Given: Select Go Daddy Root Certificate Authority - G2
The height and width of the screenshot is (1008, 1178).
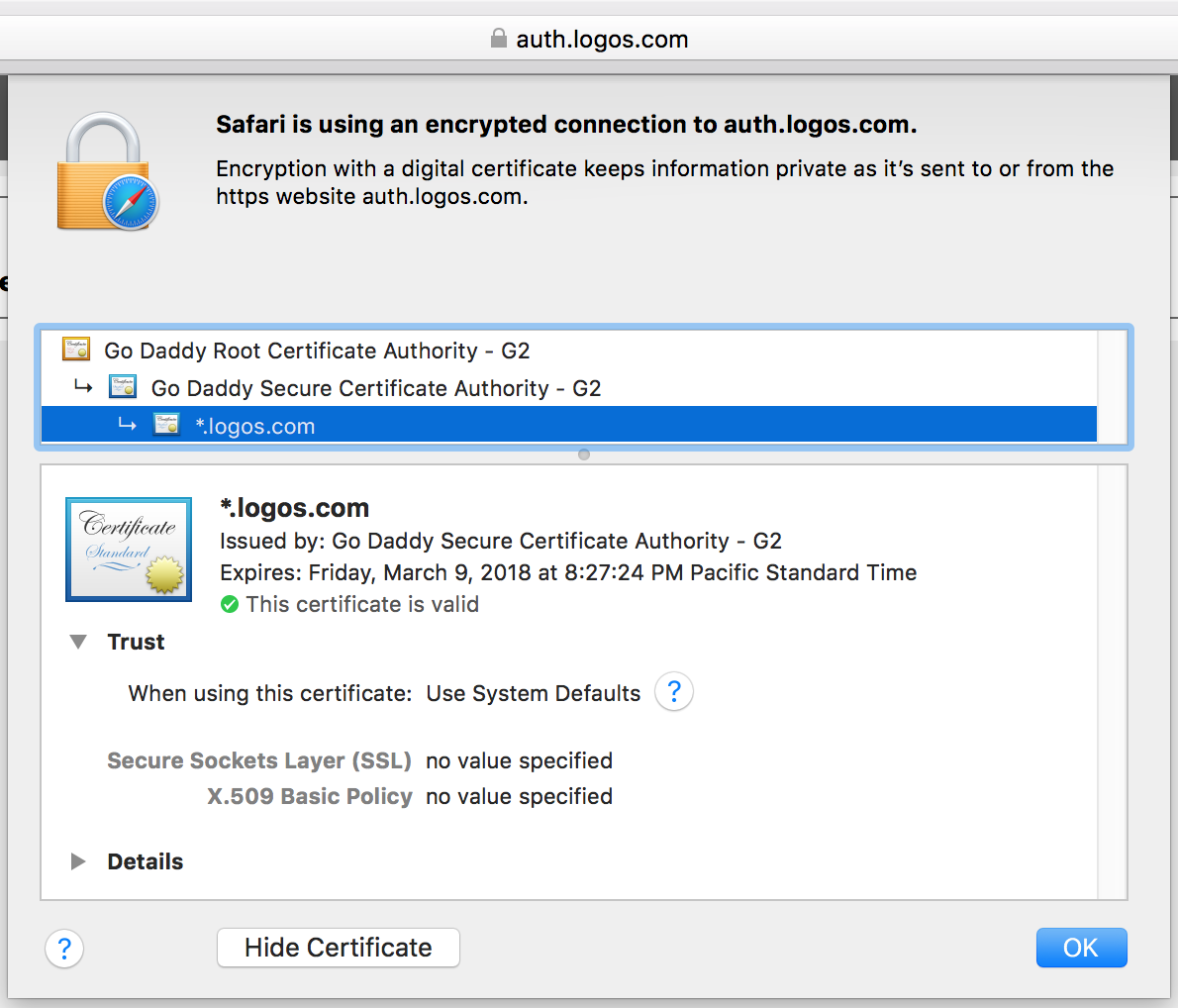Looking at the screenshot, I should [569, 351].
